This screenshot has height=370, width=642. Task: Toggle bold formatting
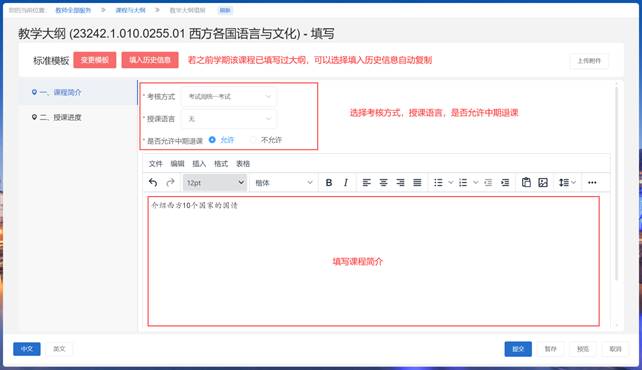coord(328,183)
